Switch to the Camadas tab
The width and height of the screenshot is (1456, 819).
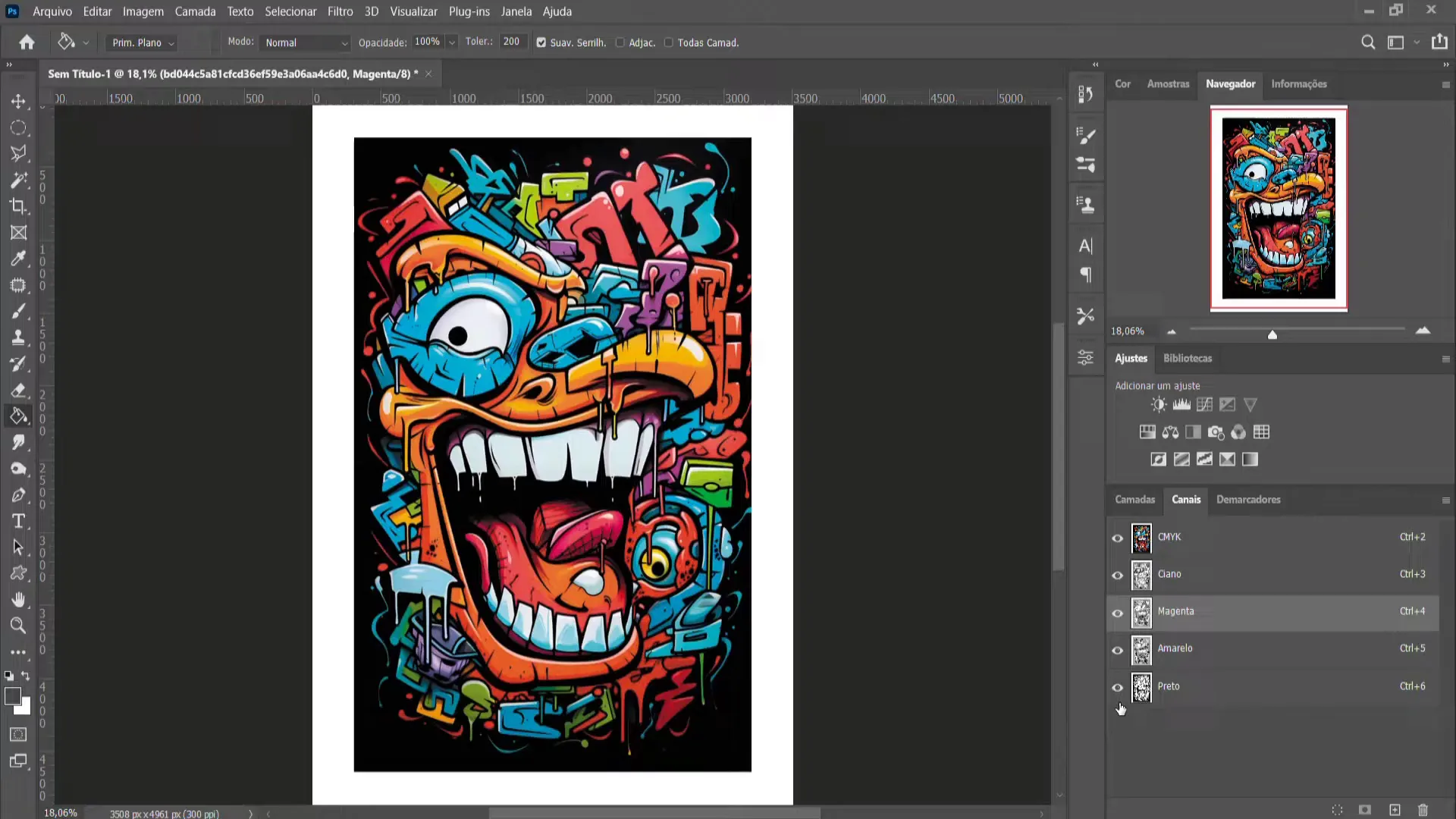[1134, 499]
